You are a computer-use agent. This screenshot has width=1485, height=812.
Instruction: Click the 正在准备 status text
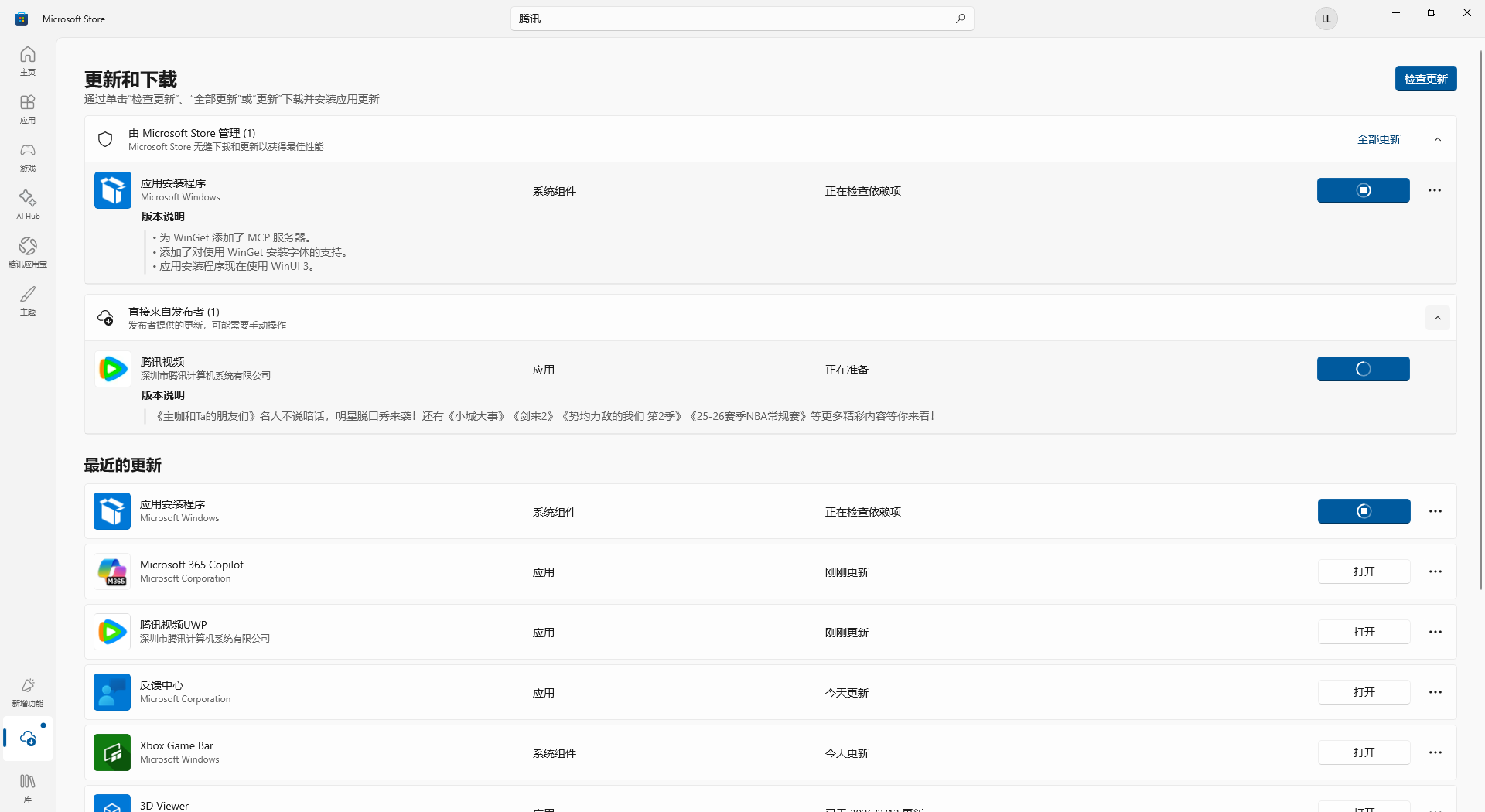coord(847,370)
